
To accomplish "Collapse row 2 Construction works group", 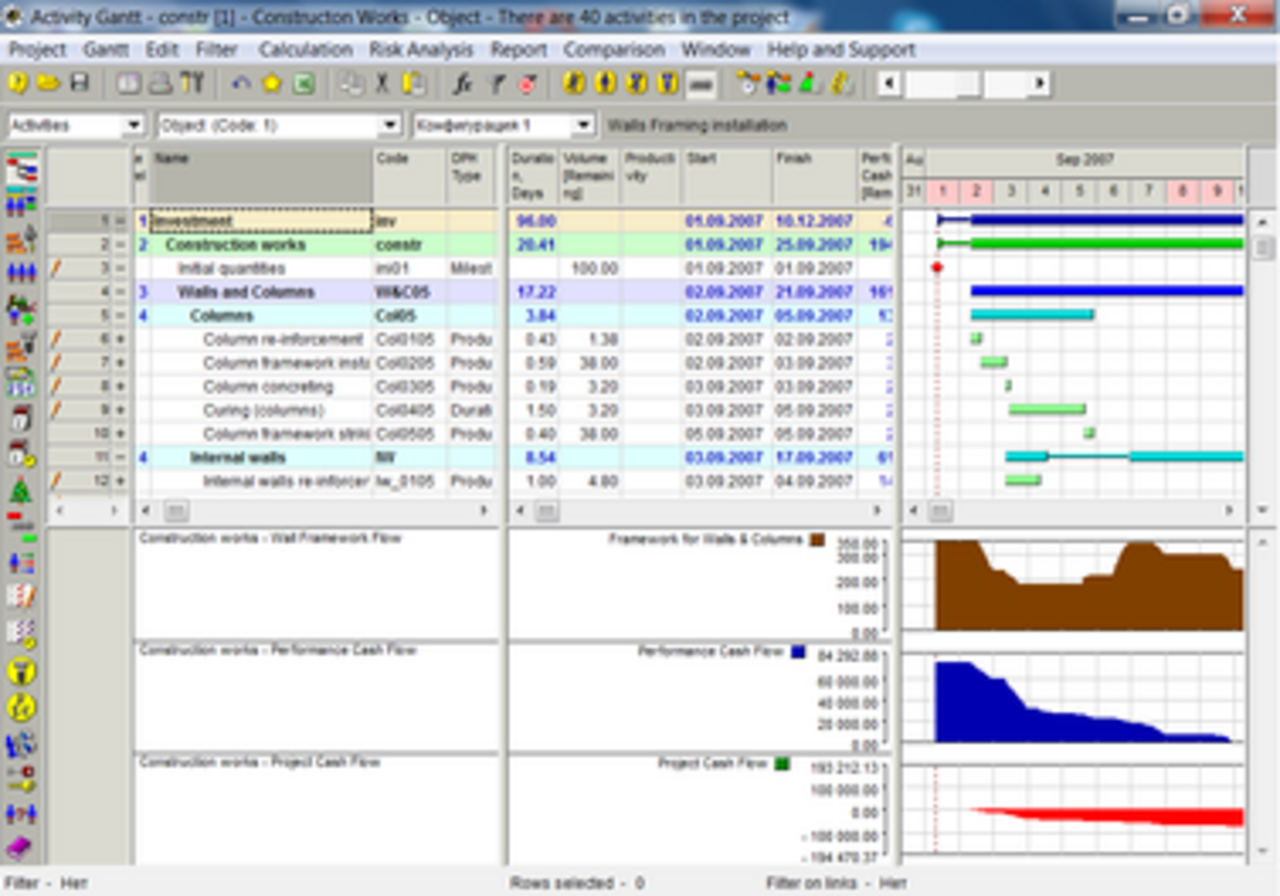I will coord(120,245).
